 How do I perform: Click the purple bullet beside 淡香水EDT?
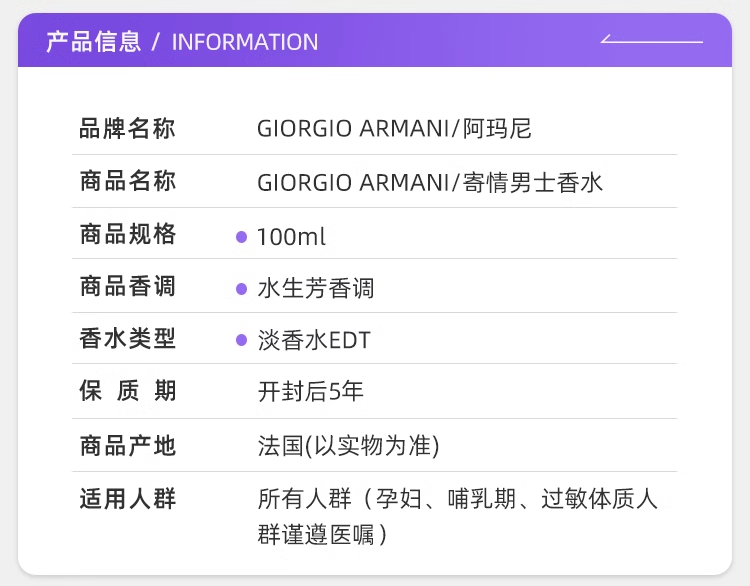point(241,340)
